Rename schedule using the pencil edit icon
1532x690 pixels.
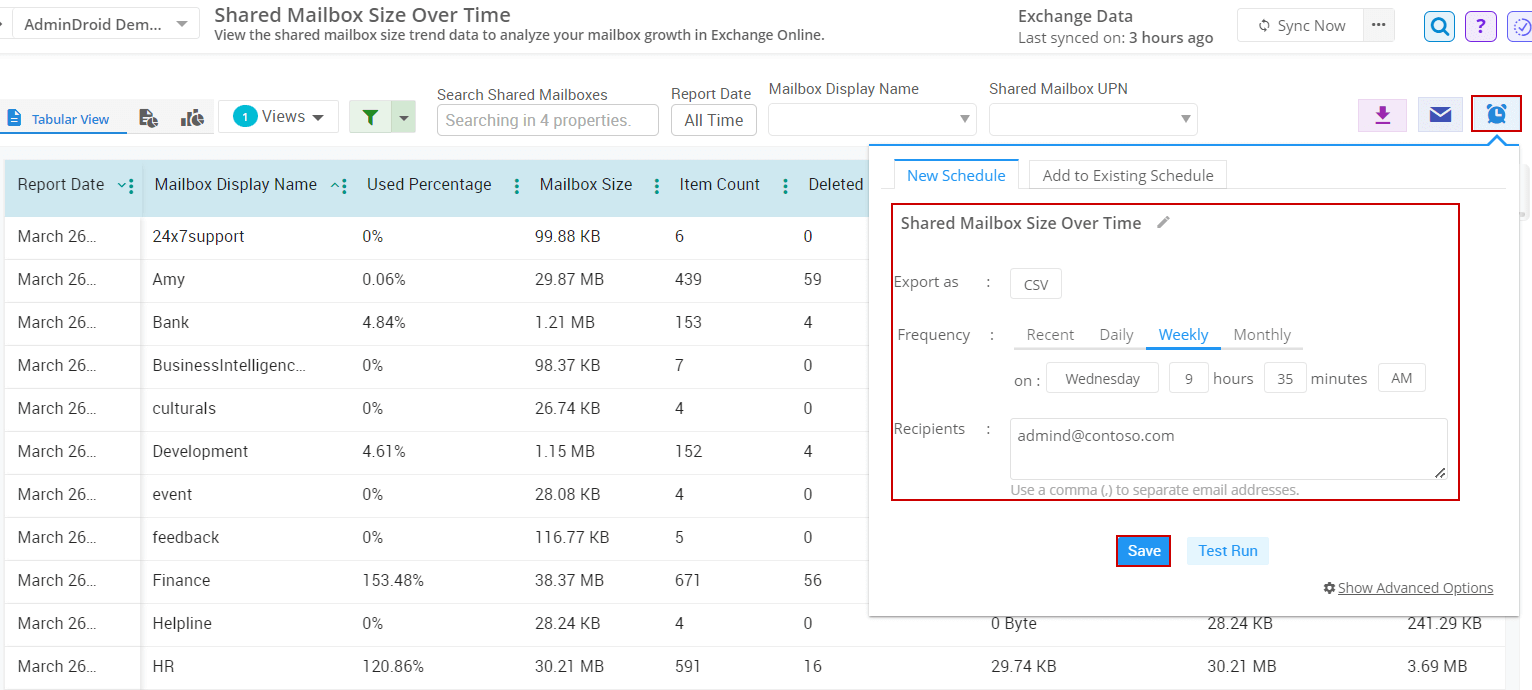click(1163, 222)
